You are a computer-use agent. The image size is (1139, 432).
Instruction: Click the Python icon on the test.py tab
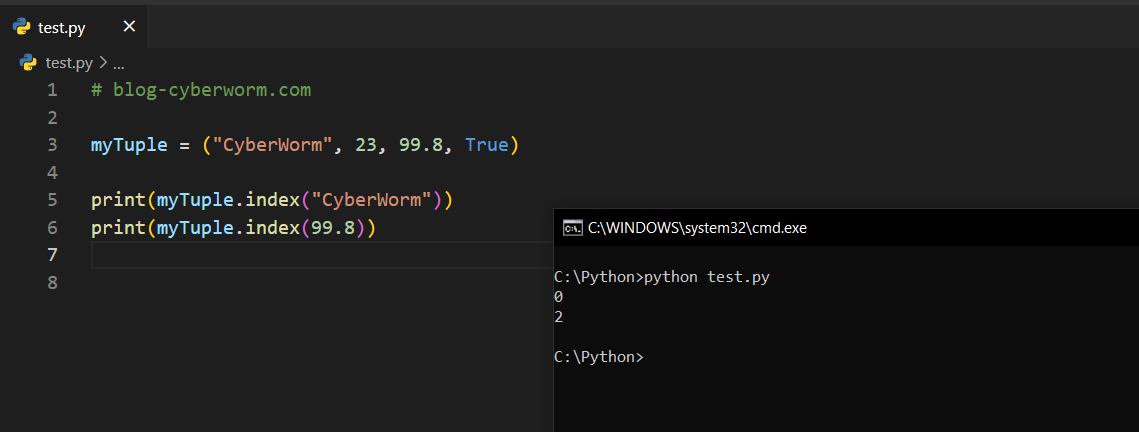tap(21, 27)
